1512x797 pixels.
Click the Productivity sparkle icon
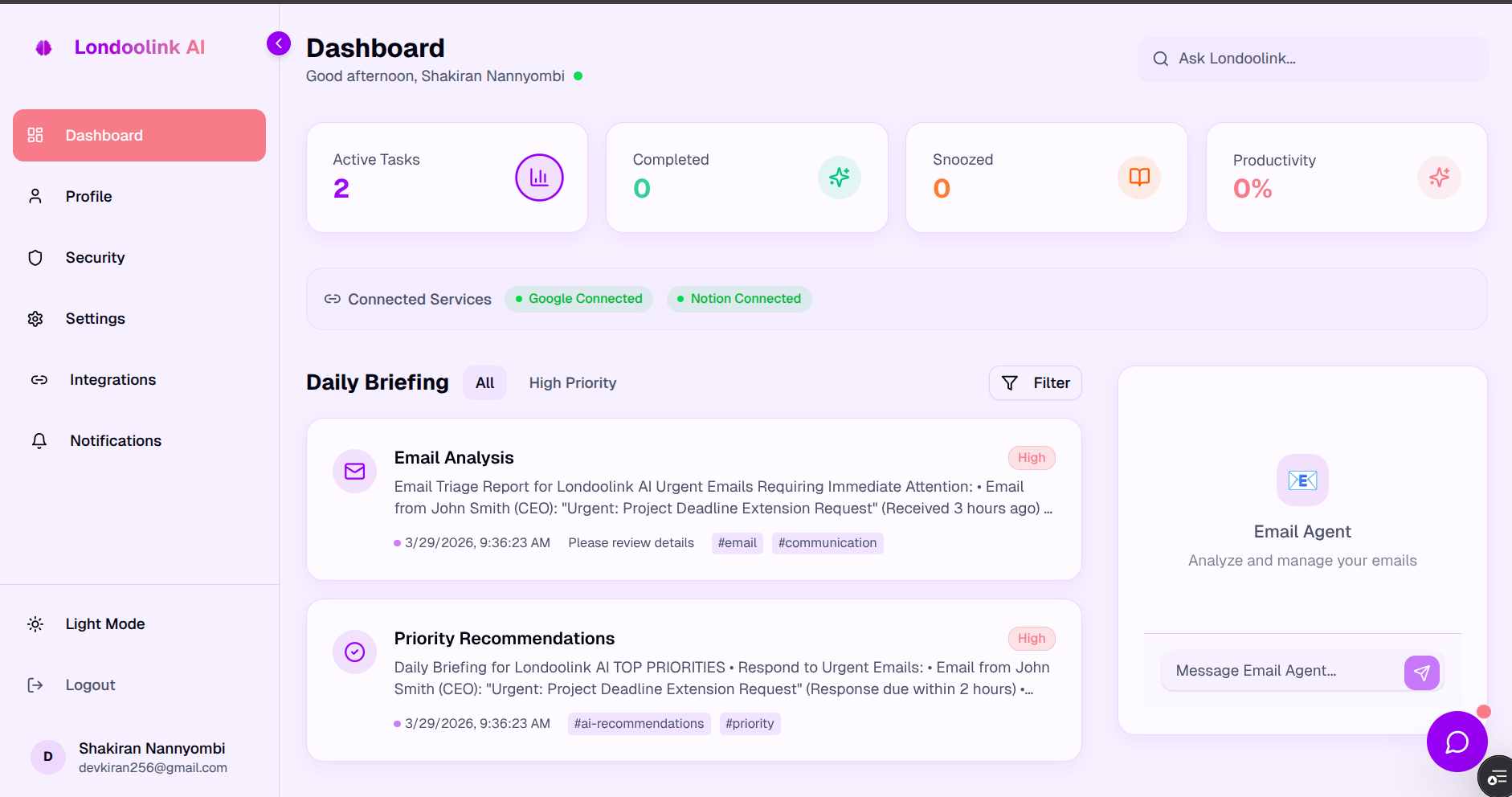click(1439, 178)
